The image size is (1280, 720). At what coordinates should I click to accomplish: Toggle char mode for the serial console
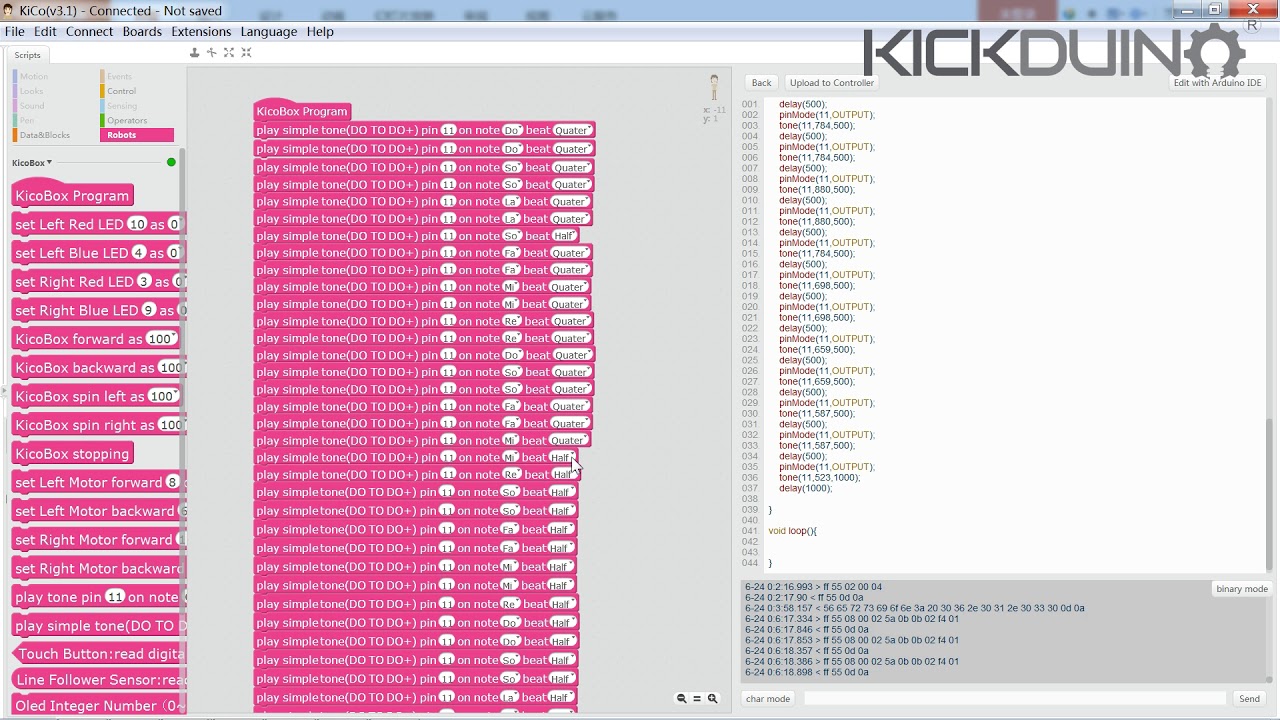(x=767, y=698)
